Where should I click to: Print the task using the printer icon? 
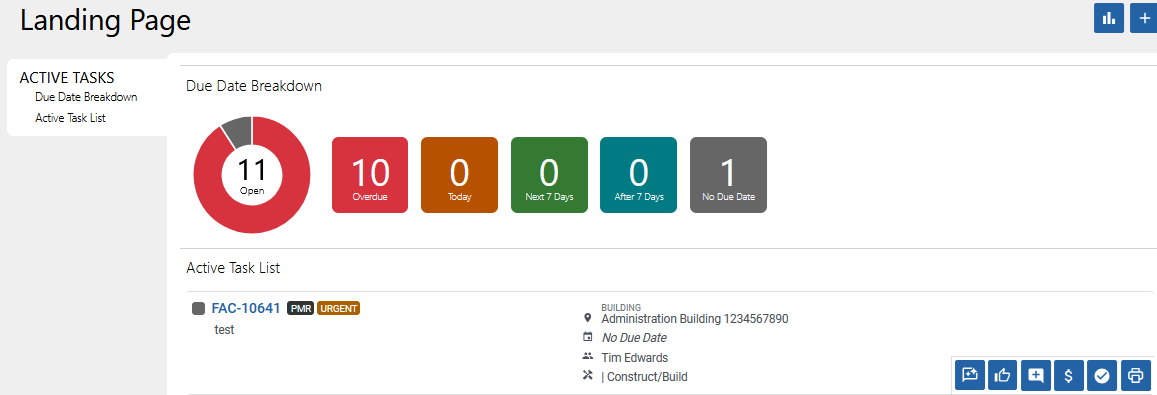[1135, 375]
